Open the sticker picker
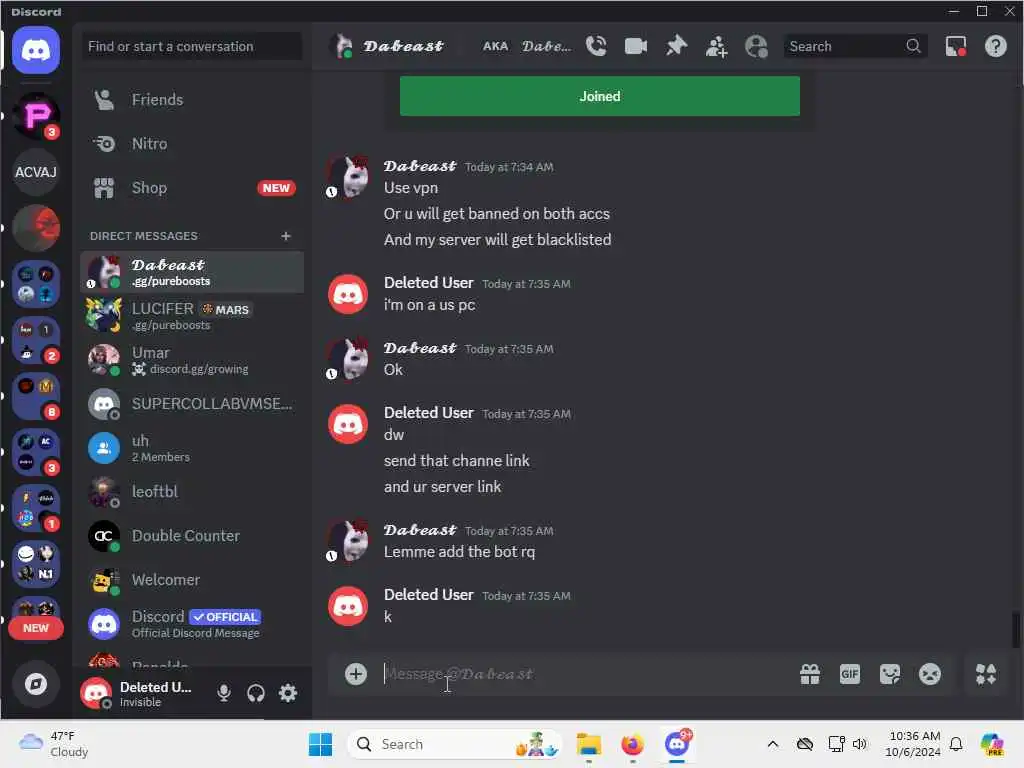This screenshot has height=768, width=1024. point(889,673)
